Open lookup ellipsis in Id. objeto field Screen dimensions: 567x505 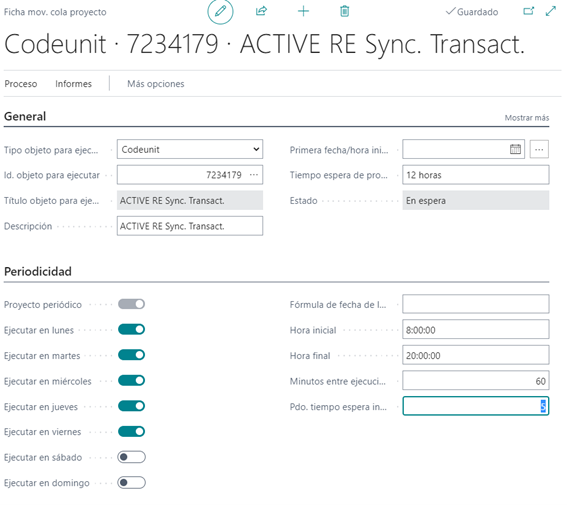tap(254, 175)
